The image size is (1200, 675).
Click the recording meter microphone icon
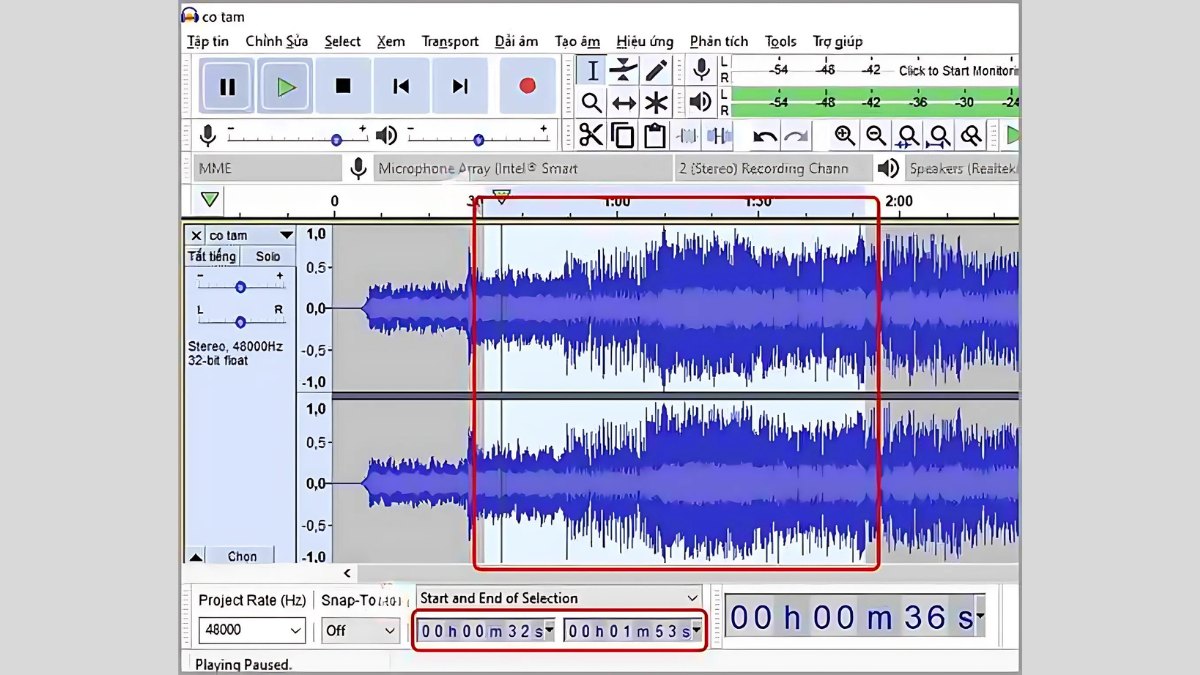point(702,70)
